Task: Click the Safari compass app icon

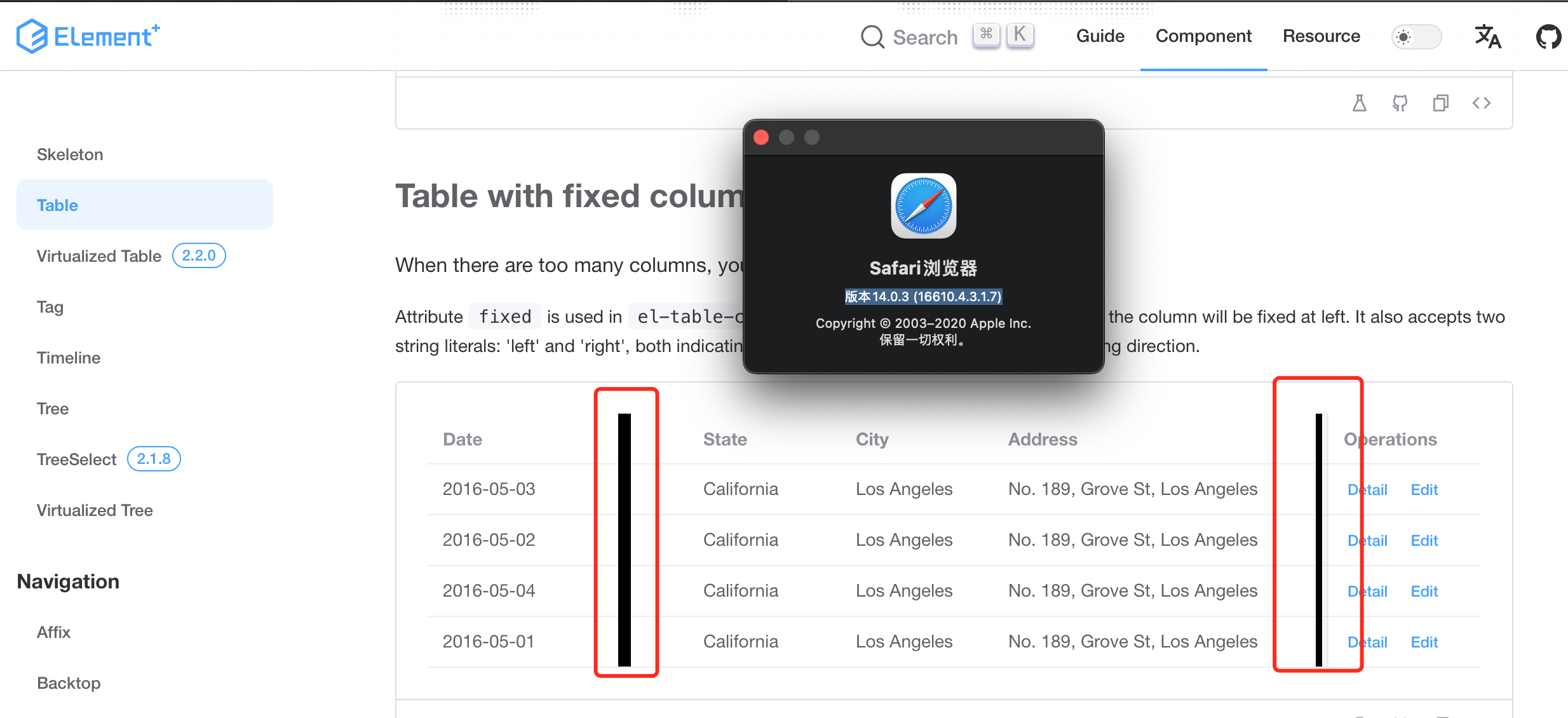Action: point(923,206)
